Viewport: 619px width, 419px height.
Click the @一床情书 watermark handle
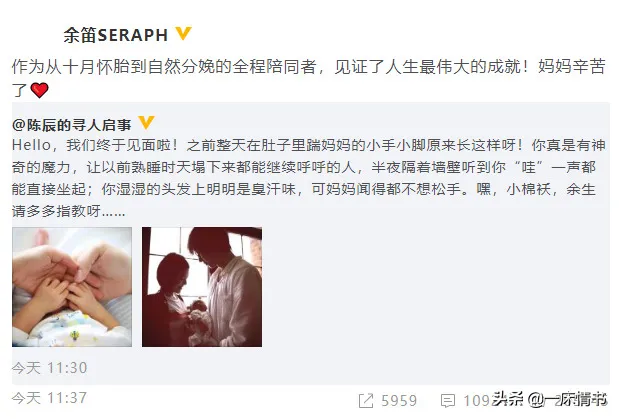pos(567,399)
